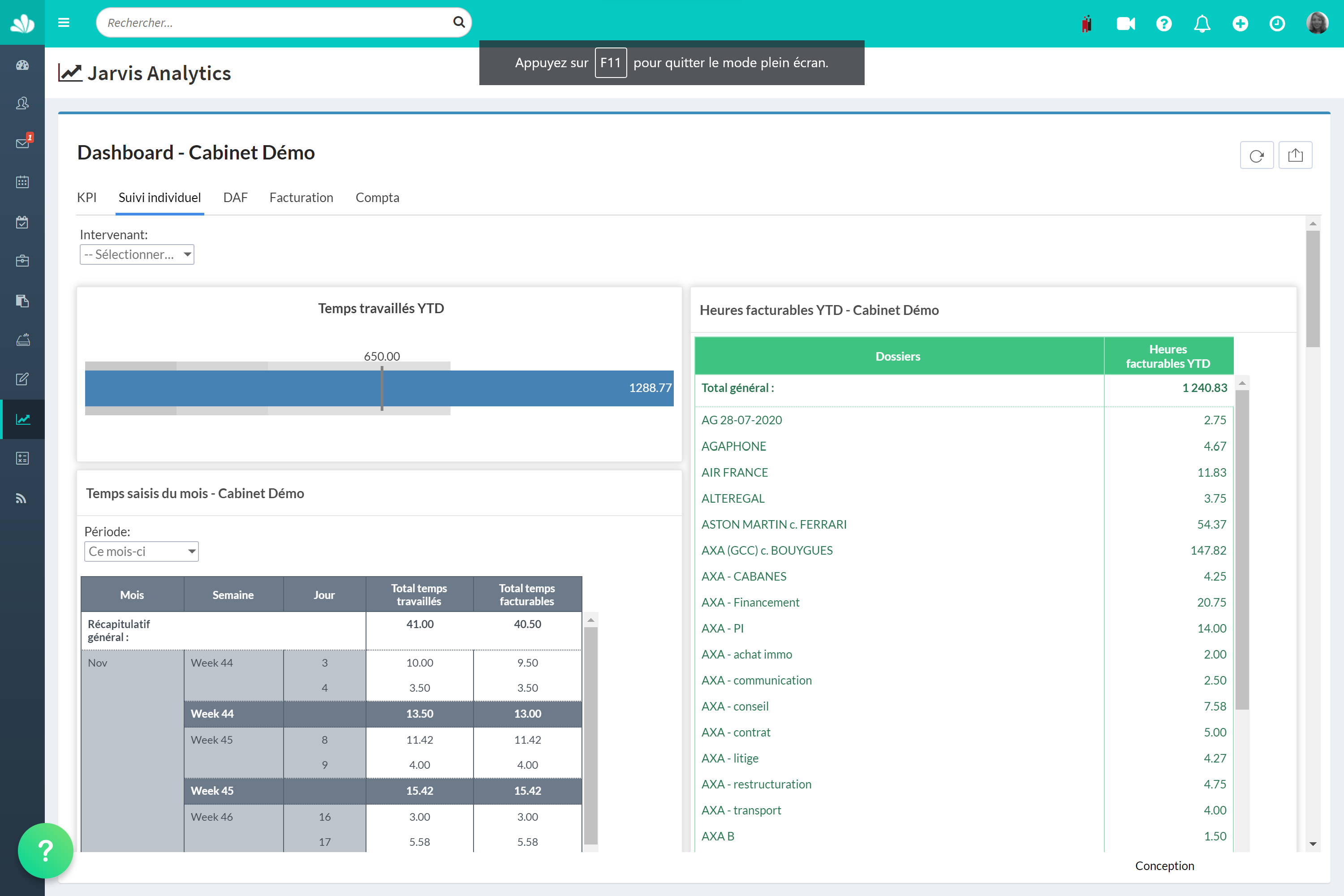Click Heures facturables table scrollbar thumb
The image size is (1344, 896).
[1242, 550]
